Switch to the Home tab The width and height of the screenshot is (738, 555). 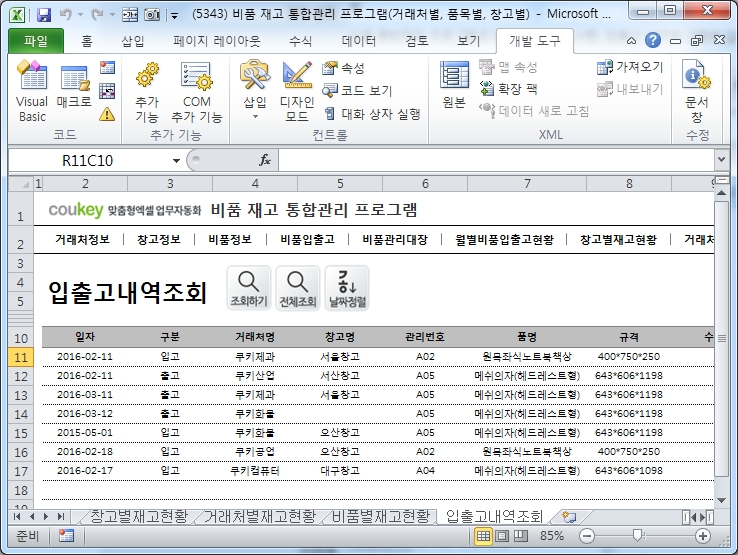point(87,41)
